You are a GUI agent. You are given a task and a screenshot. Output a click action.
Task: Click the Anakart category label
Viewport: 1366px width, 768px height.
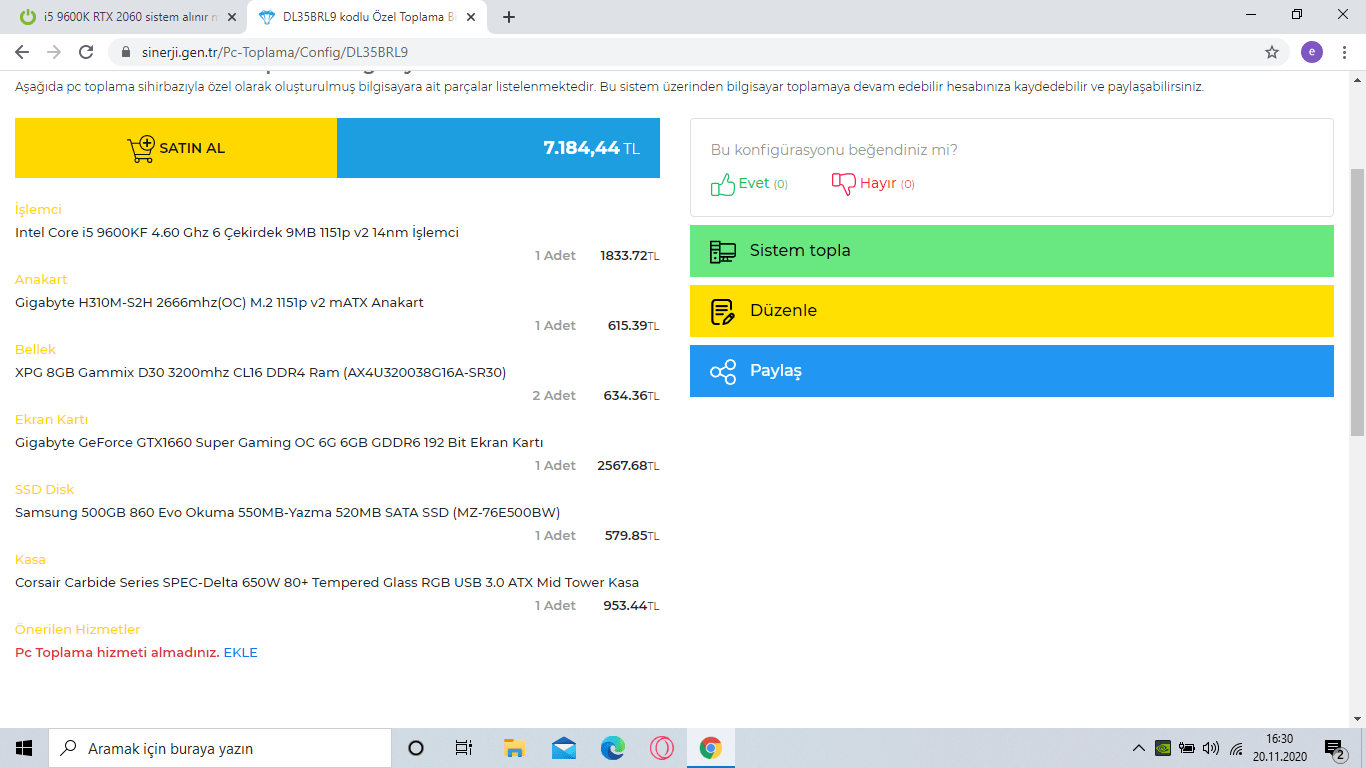(41, 280)
